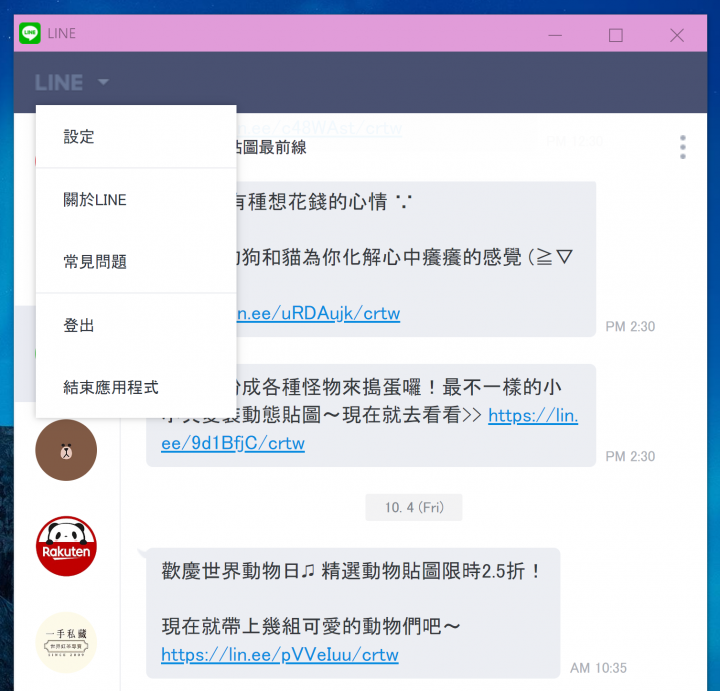Collapse the LINE dropdown arrow in header

click(x=103, y=82)
